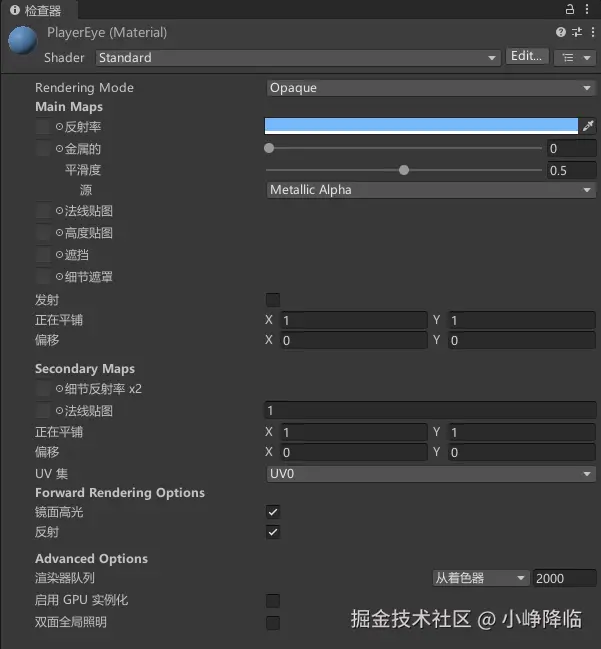Click Main Maps 偏移 Y field

pos(522,340)
